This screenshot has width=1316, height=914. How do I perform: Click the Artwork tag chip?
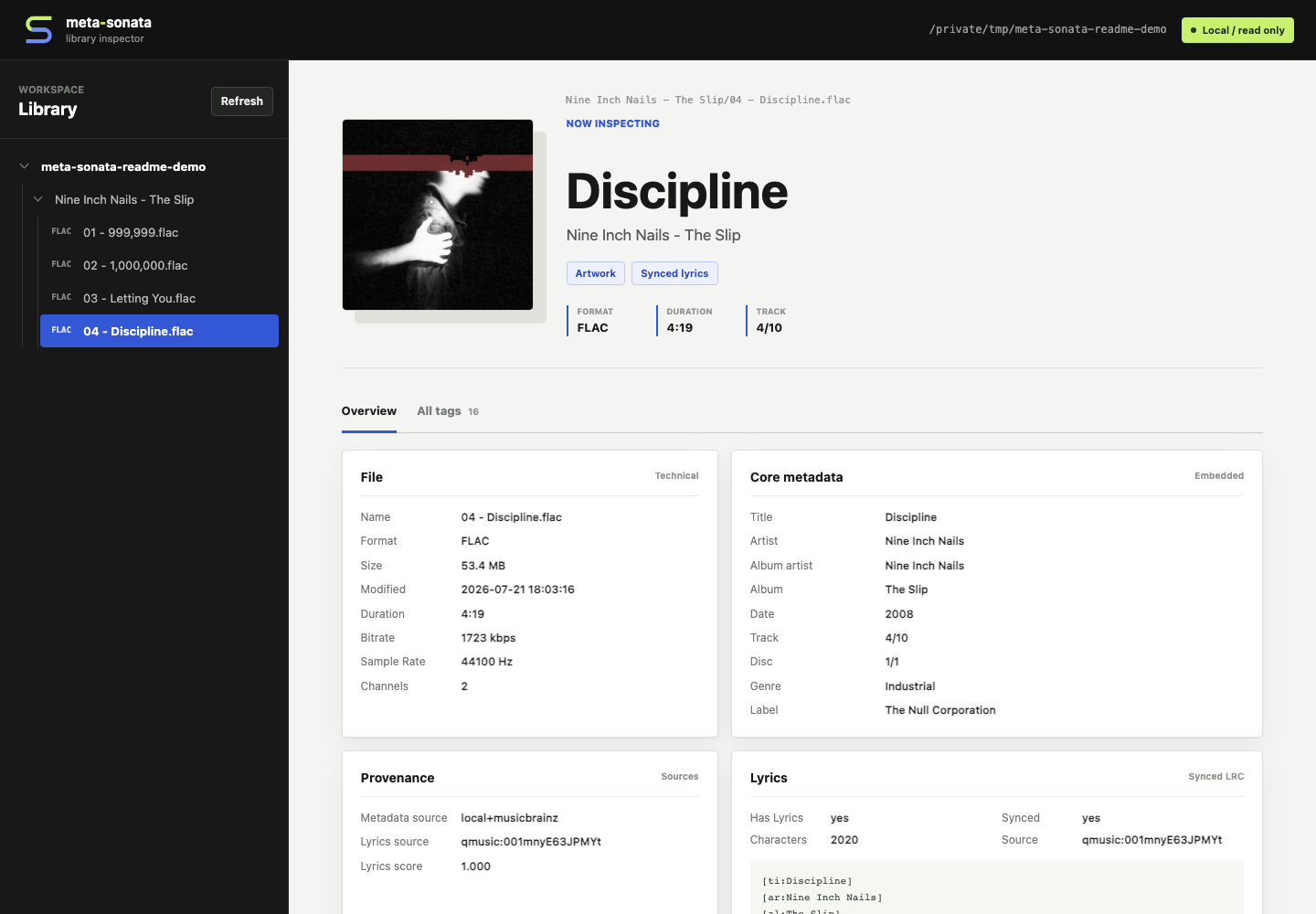pyautogui.click(x=596, y=273)
